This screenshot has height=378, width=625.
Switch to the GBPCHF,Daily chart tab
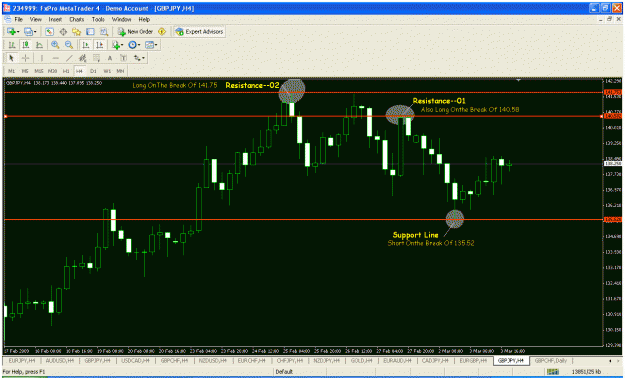tap(551, 360)
